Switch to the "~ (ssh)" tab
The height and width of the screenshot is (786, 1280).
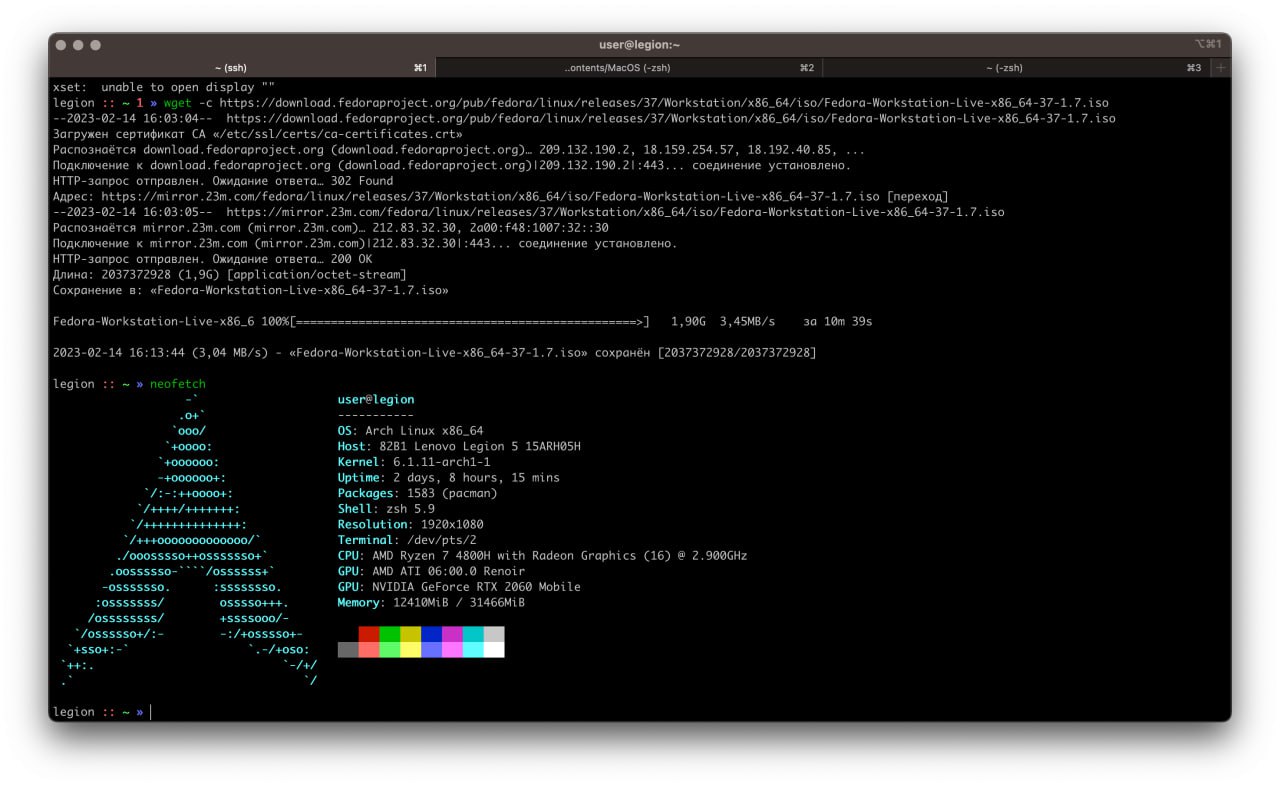243,68
